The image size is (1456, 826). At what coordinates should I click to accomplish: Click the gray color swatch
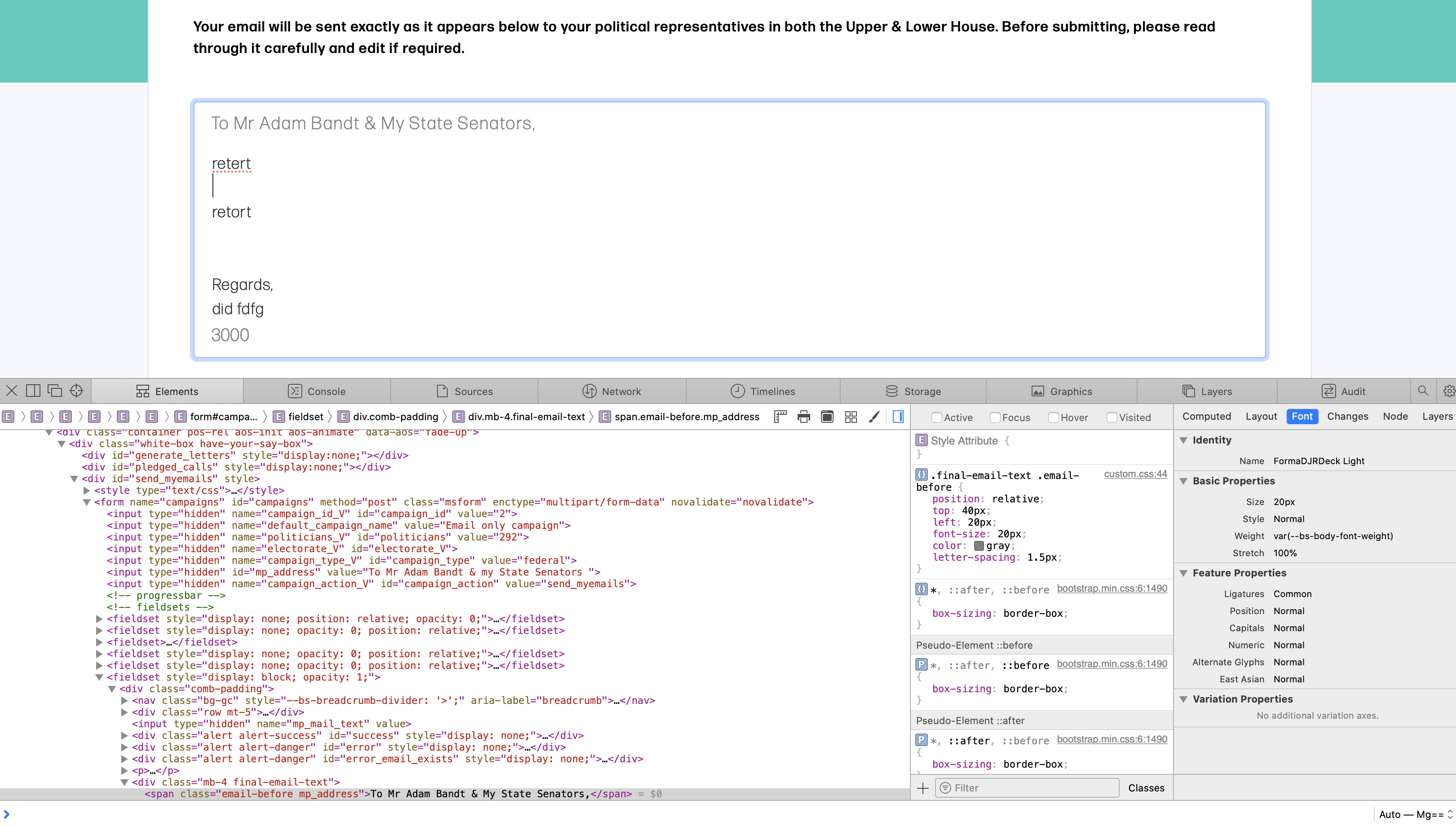pos(978,546)
